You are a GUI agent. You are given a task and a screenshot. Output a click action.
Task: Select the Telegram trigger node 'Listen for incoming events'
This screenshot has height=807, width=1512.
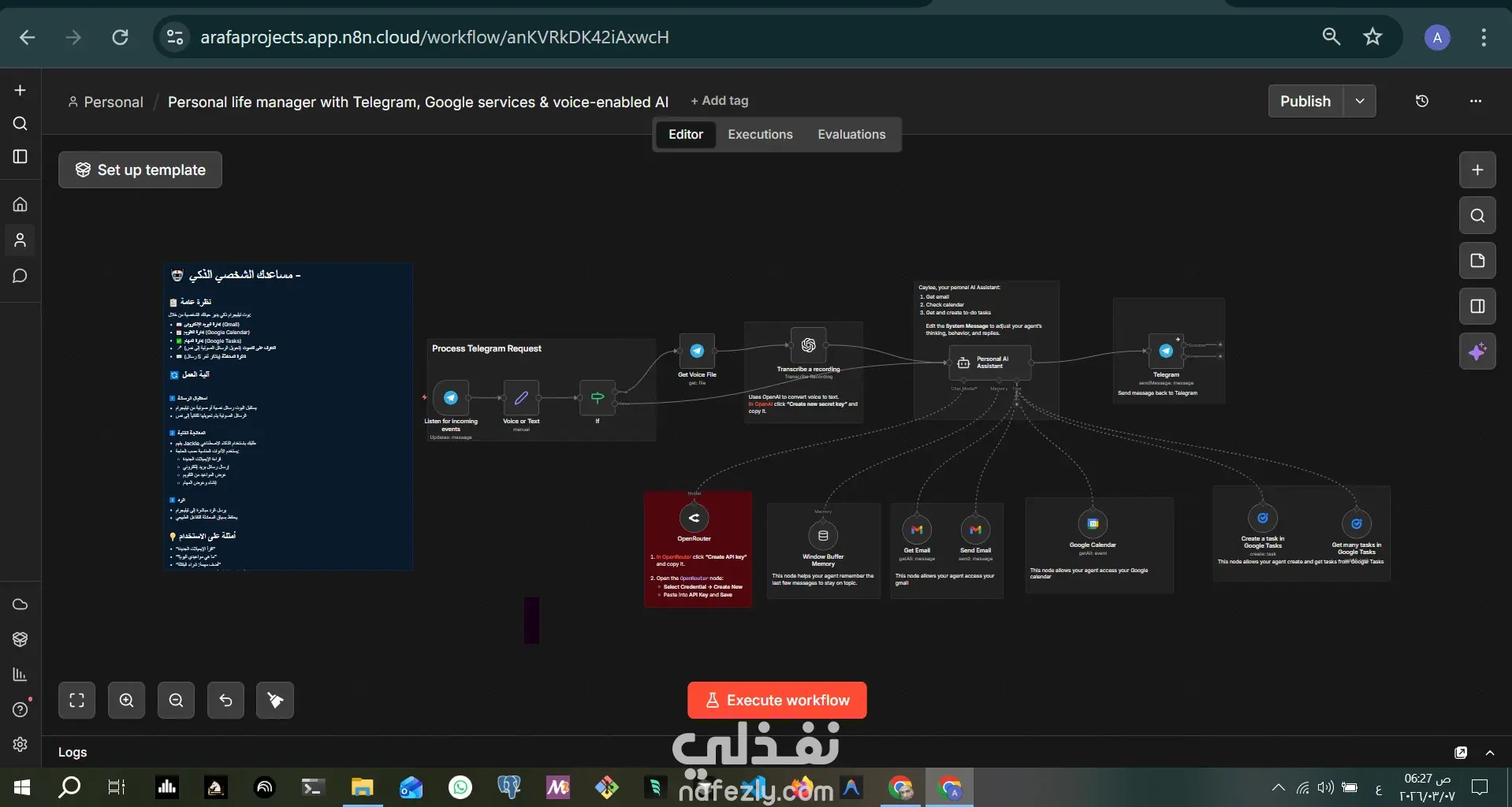pyautogui.click(x=451, y=398)
